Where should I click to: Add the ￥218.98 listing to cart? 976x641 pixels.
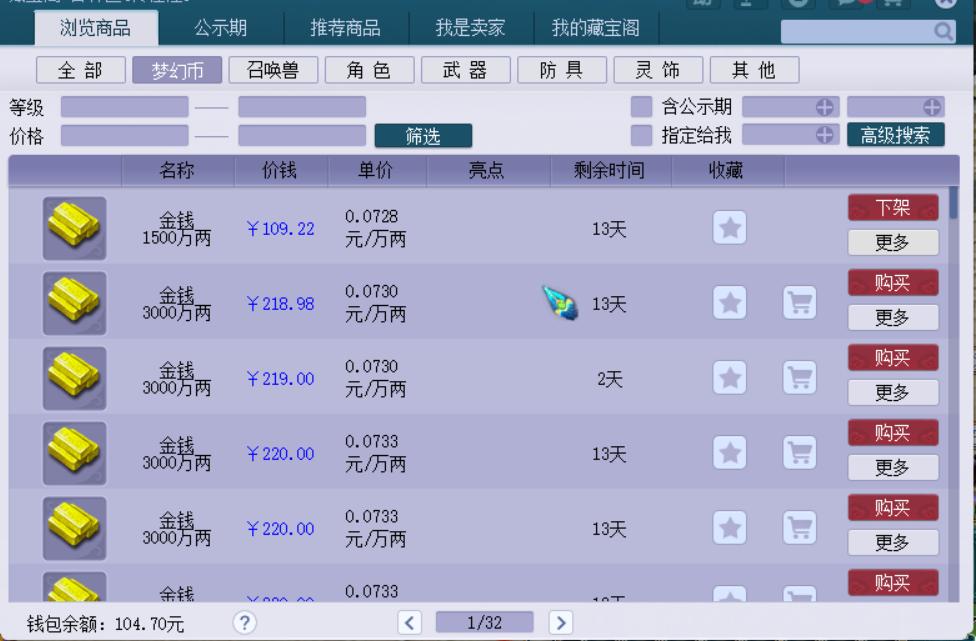point(799,303)
